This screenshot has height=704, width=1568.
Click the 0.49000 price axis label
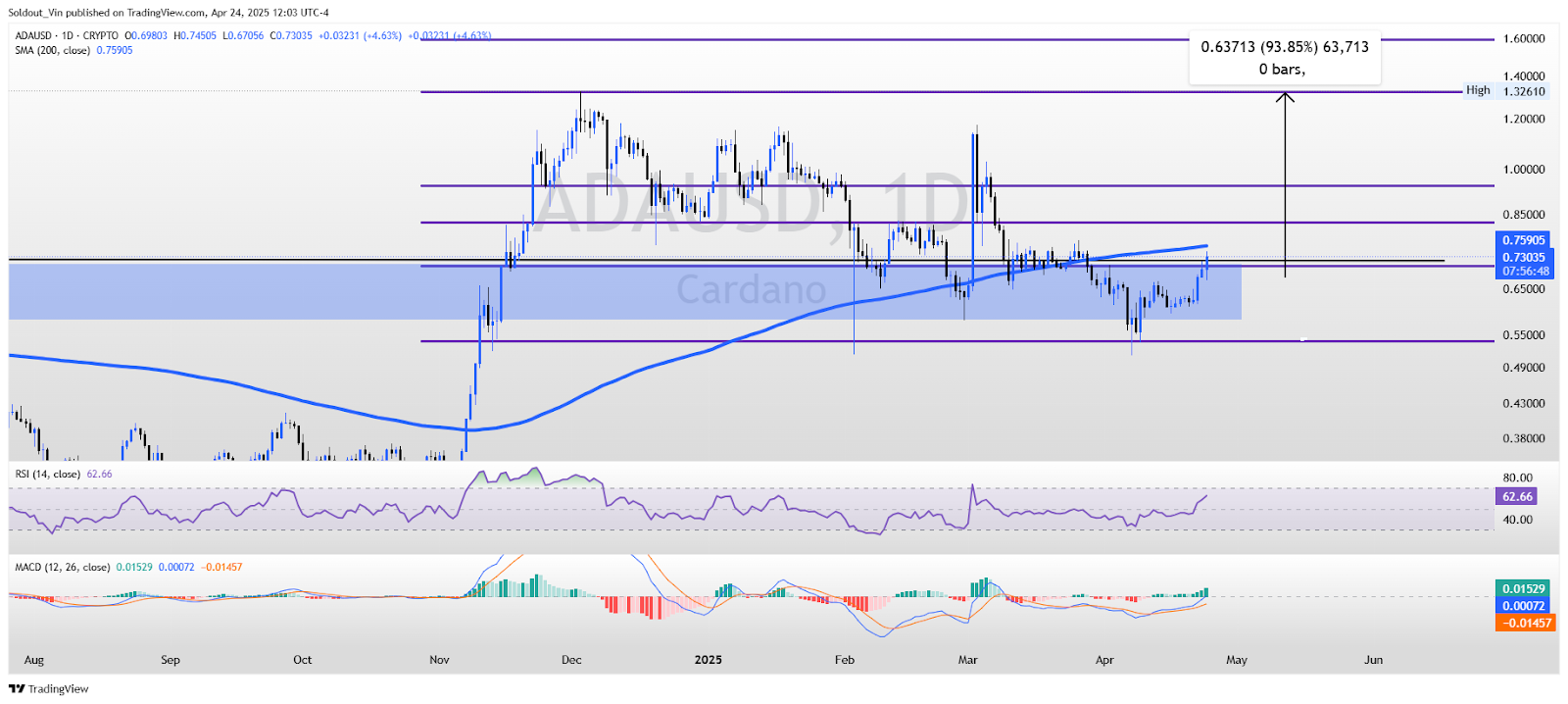point(1524,367)
